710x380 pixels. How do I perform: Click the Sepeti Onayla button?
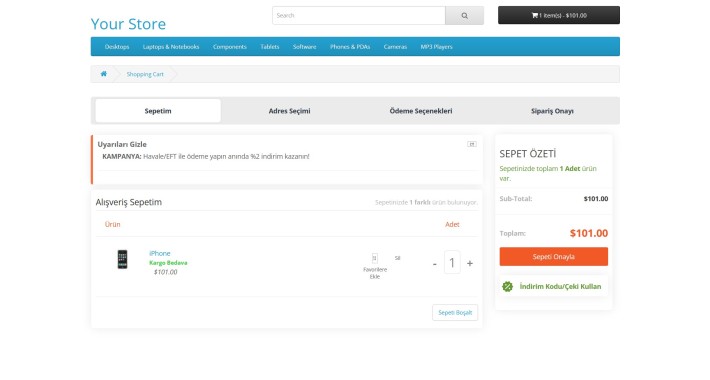[554, 256]
